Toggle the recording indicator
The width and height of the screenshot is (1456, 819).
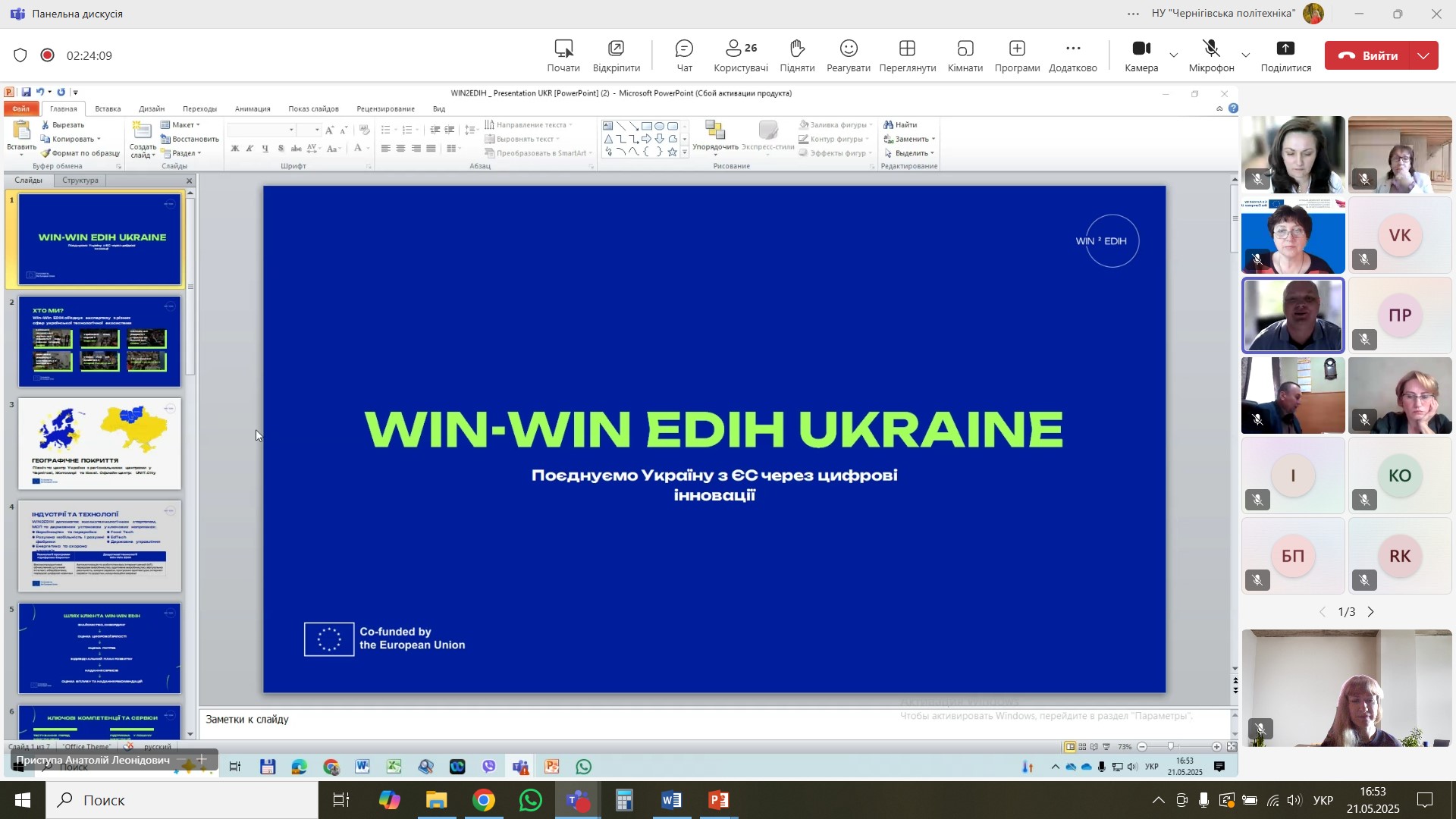coord(47,55)
